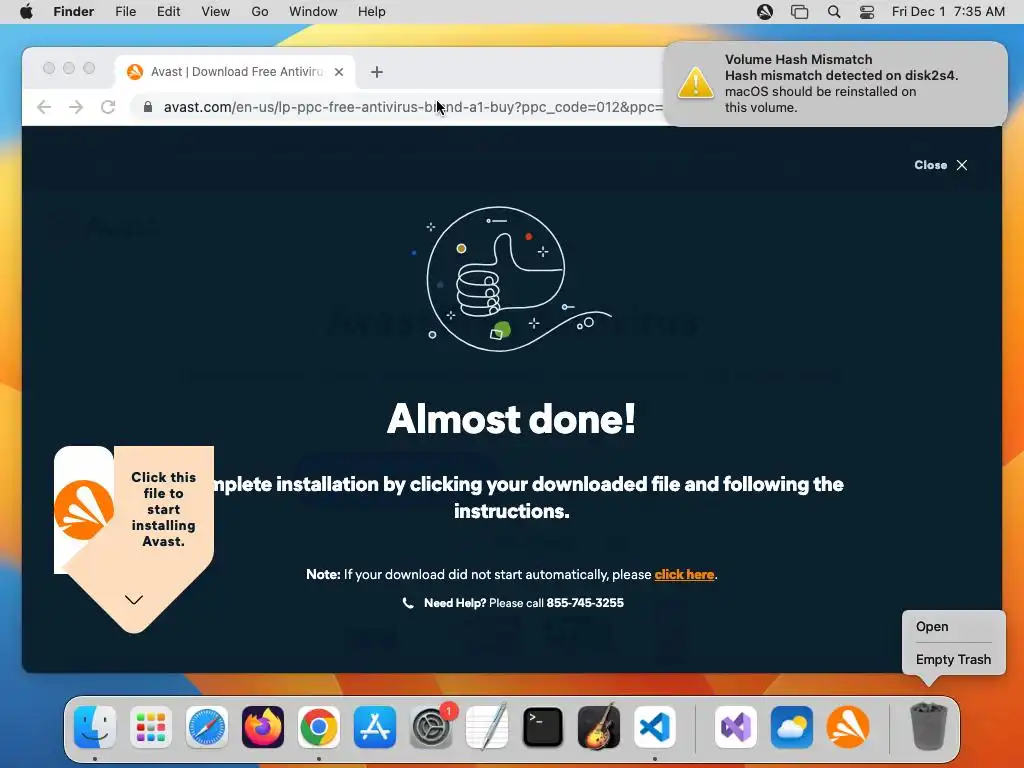Image resolution: width=1024 pixels, height=768 pixels.
Task: Launch Safari from the Dock
Action: tap(207, 727)
